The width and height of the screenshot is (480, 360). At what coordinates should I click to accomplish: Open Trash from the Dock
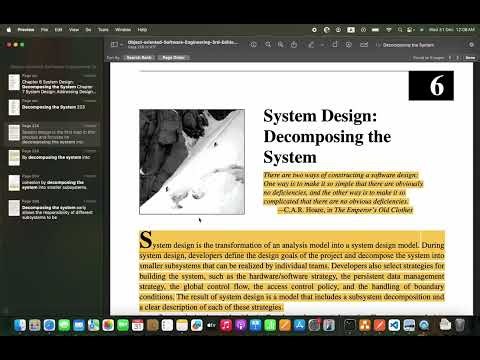tap(460, 325)
